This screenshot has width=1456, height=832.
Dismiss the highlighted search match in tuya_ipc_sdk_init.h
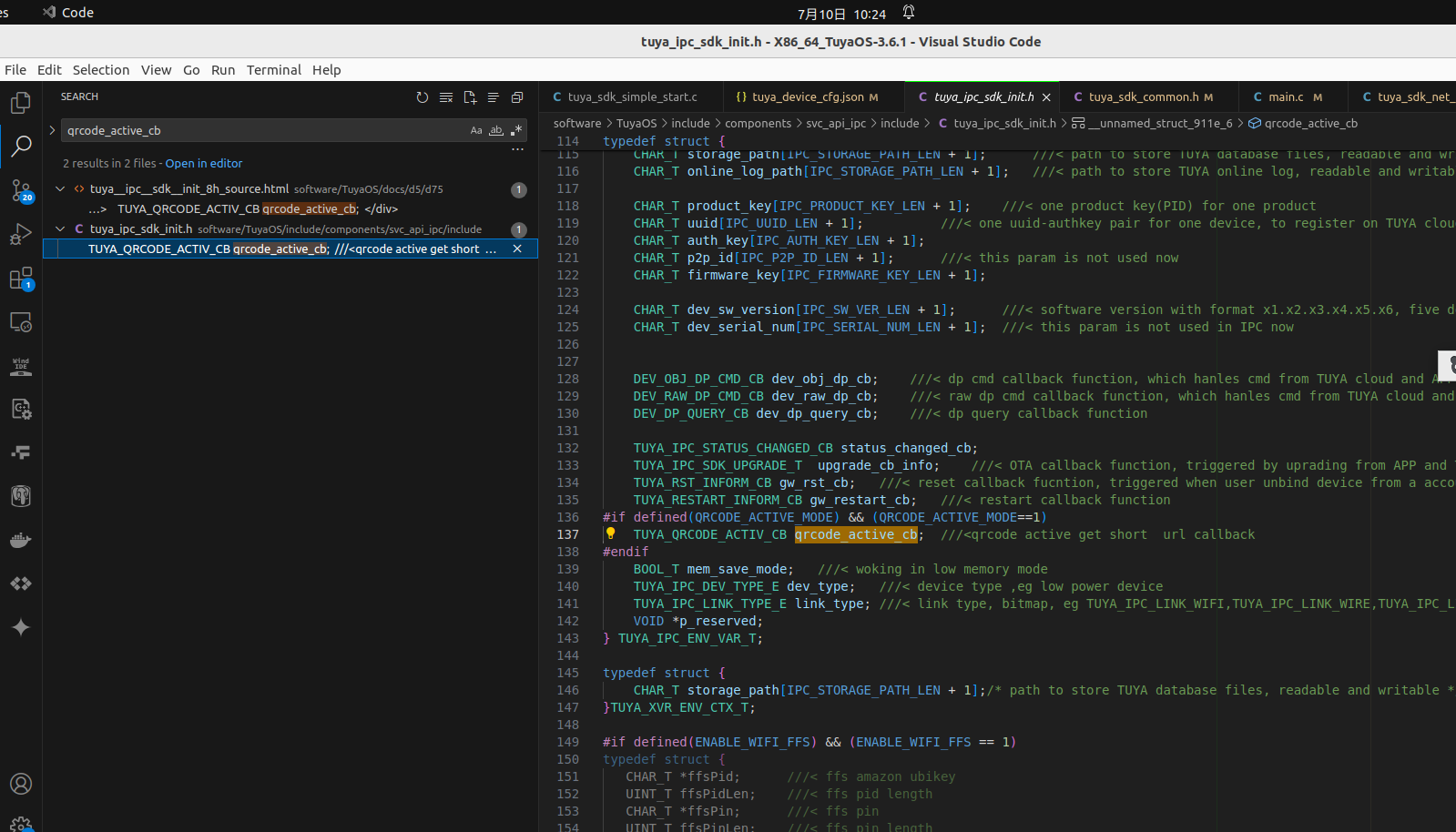point(517,249)
